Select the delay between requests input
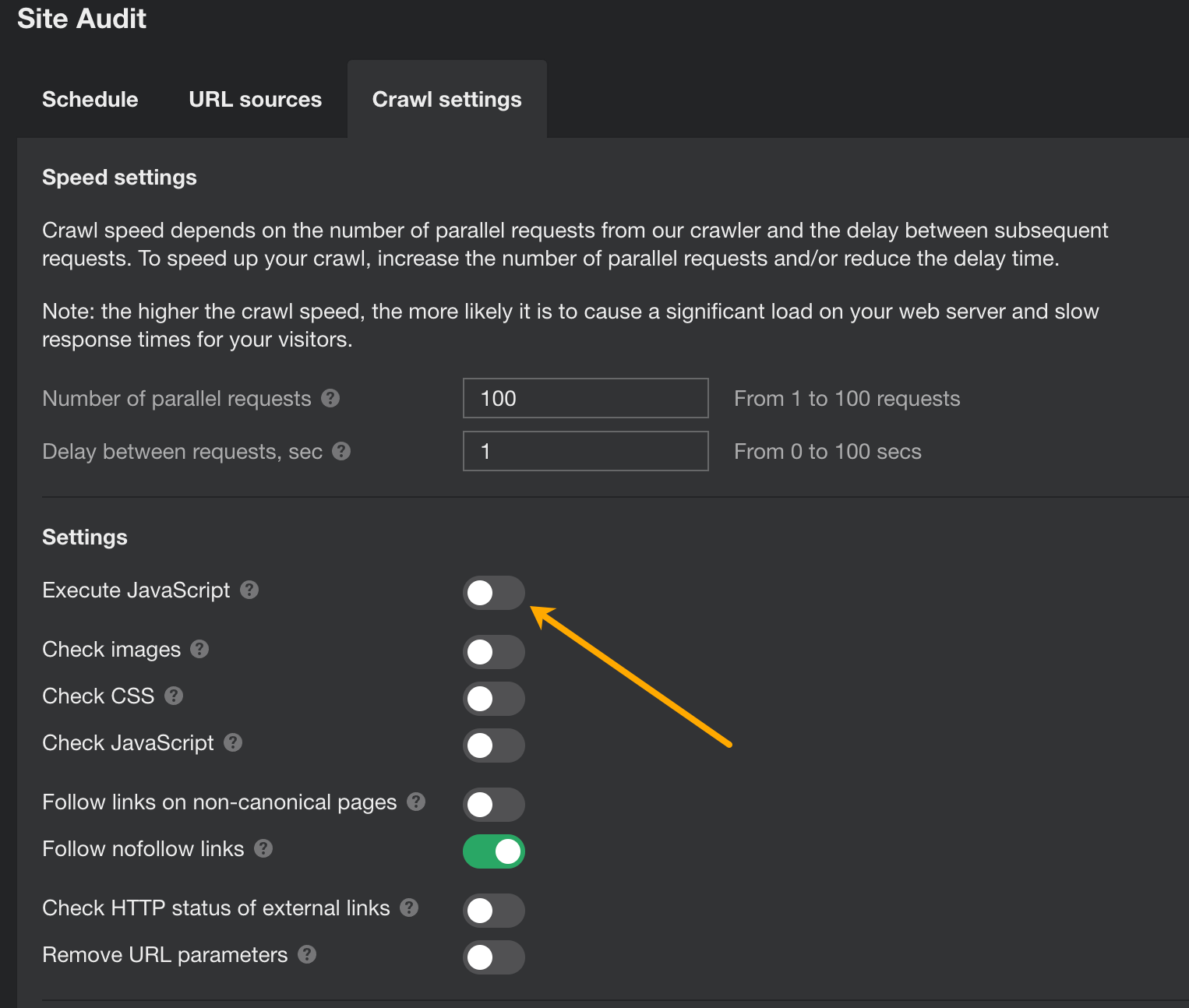 pos(585,451)
